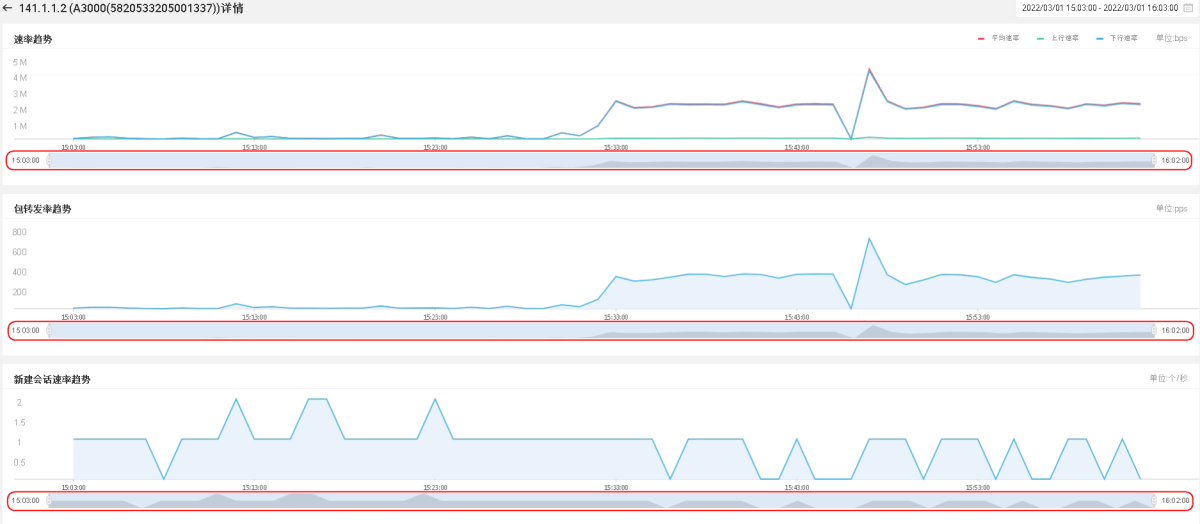
Task: Click left zoom handle of 新建会话速率趋势 slider
Action: pos(49,500)
